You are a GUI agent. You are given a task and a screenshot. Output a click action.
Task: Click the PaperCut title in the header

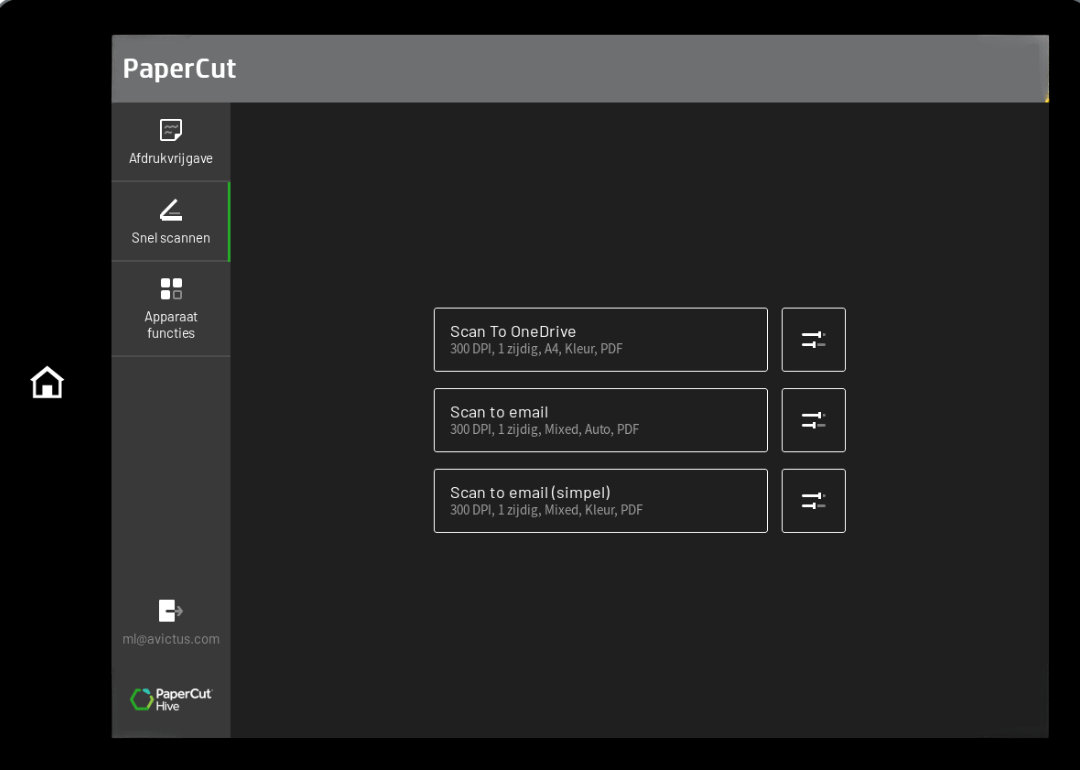179,68
